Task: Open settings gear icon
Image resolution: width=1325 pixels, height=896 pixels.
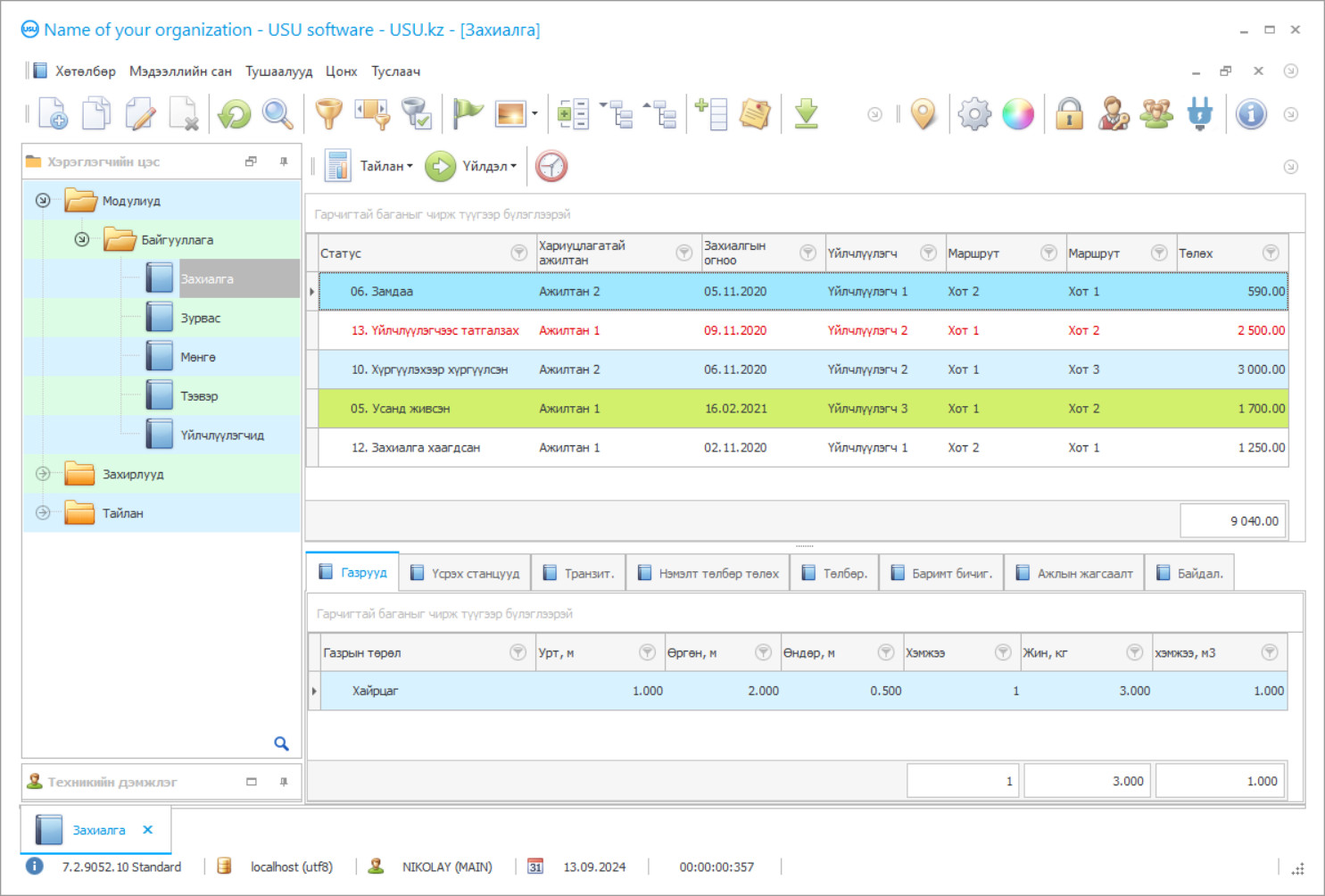Action: tap(974, 114)
